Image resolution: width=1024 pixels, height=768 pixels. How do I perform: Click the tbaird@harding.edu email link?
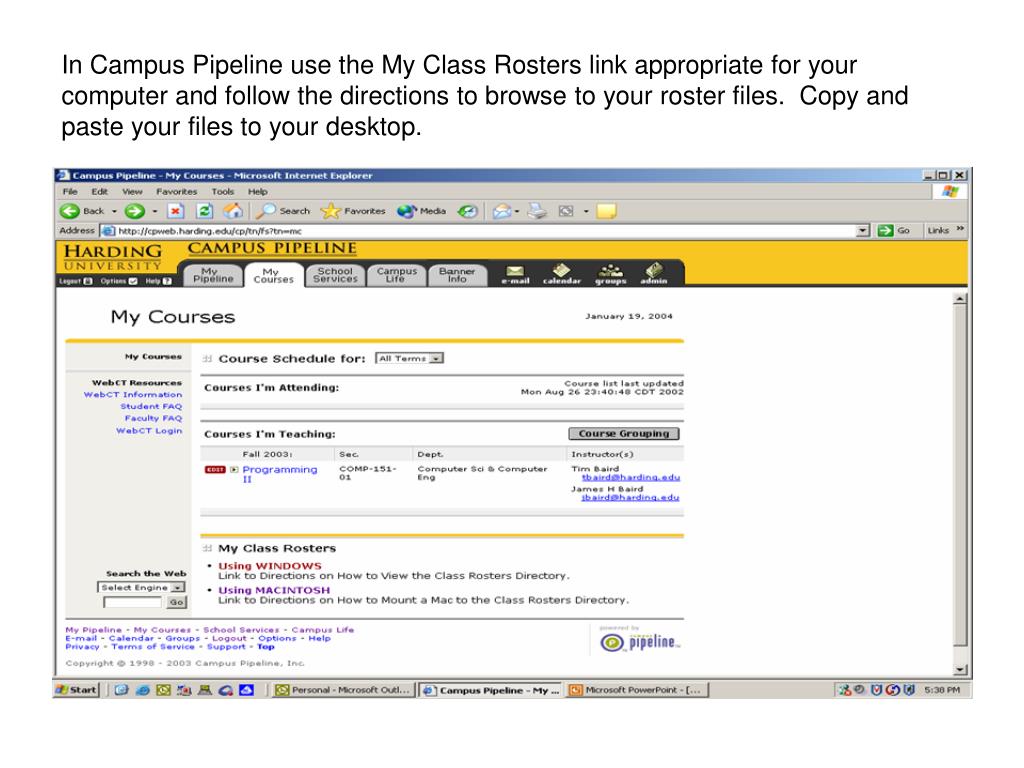point(631,477)
